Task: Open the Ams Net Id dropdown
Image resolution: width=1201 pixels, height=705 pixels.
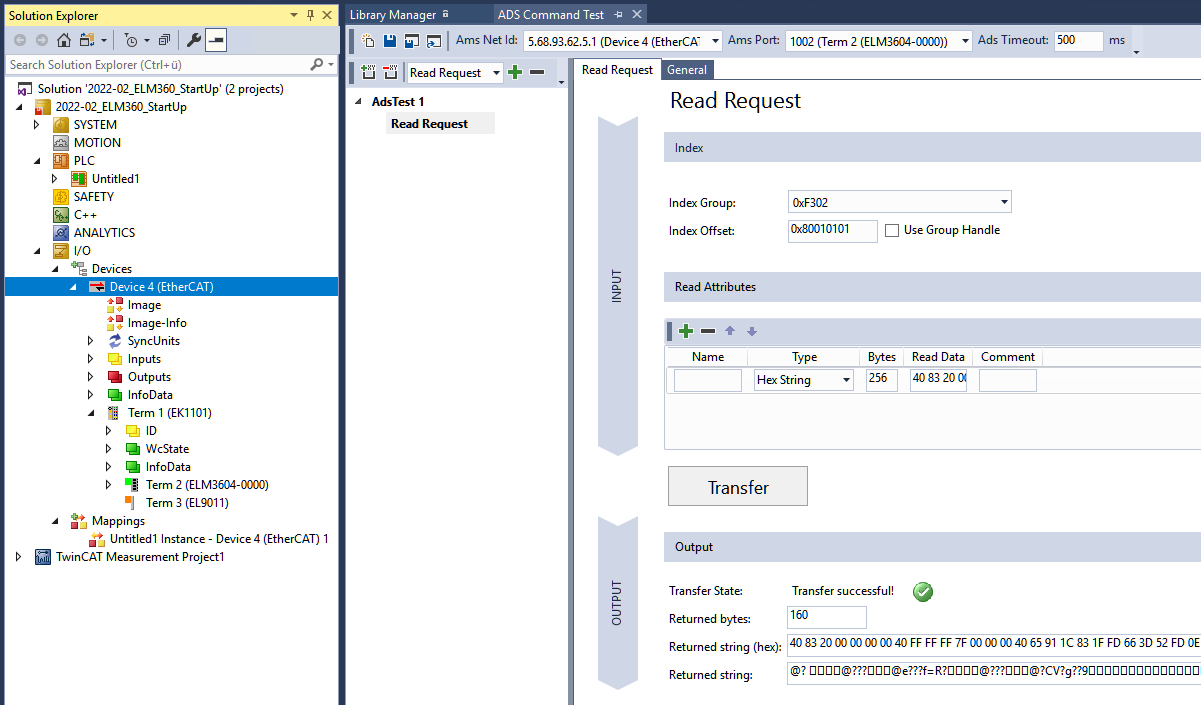Action: (x=715, y=41)
